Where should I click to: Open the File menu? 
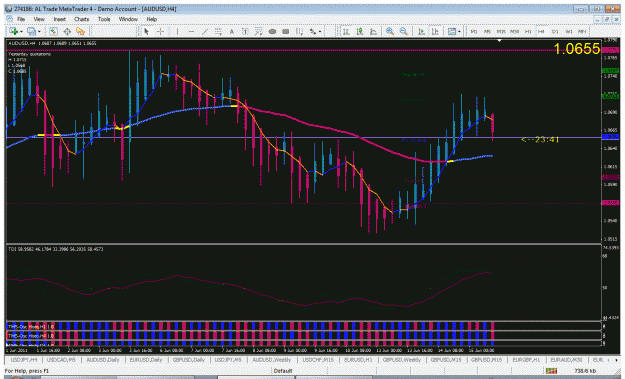coord(21,19)
